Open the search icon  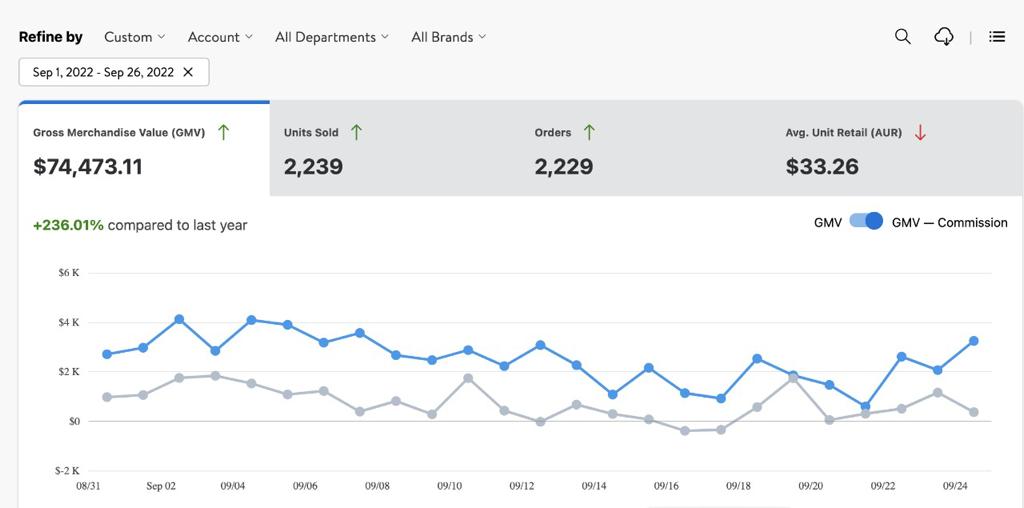(902, 37)
